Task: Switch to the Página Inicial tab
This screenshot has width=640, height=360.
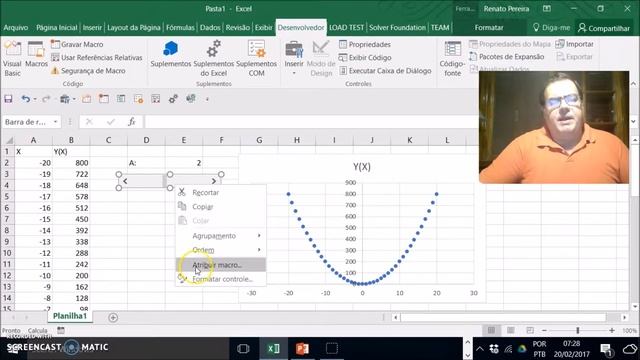Action: pos(57,28)
